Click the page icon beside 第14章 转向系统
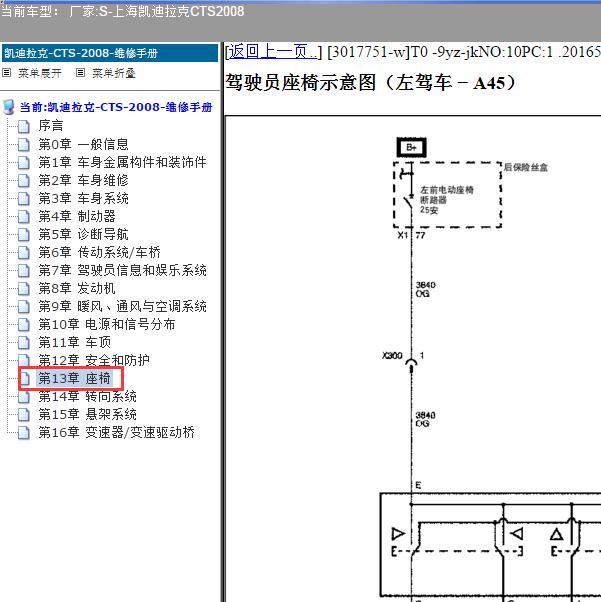 click(24, 397)
